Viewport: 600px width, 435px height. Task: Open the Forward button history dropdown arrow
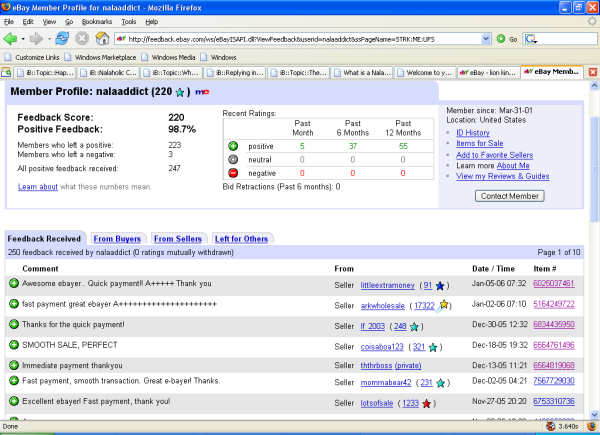[49, 39]
